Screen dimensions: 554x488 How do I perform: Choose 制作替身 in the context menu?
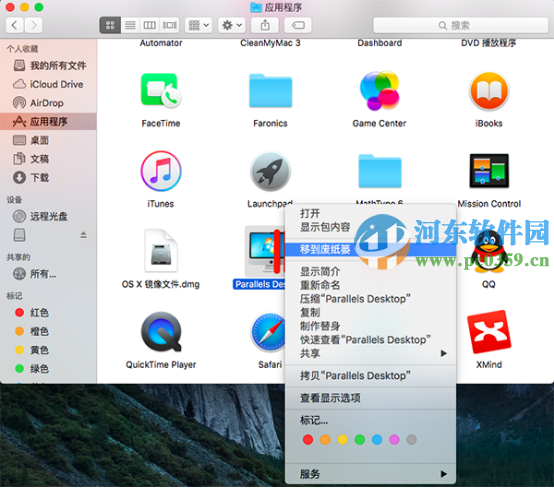[x=370, y=326]
